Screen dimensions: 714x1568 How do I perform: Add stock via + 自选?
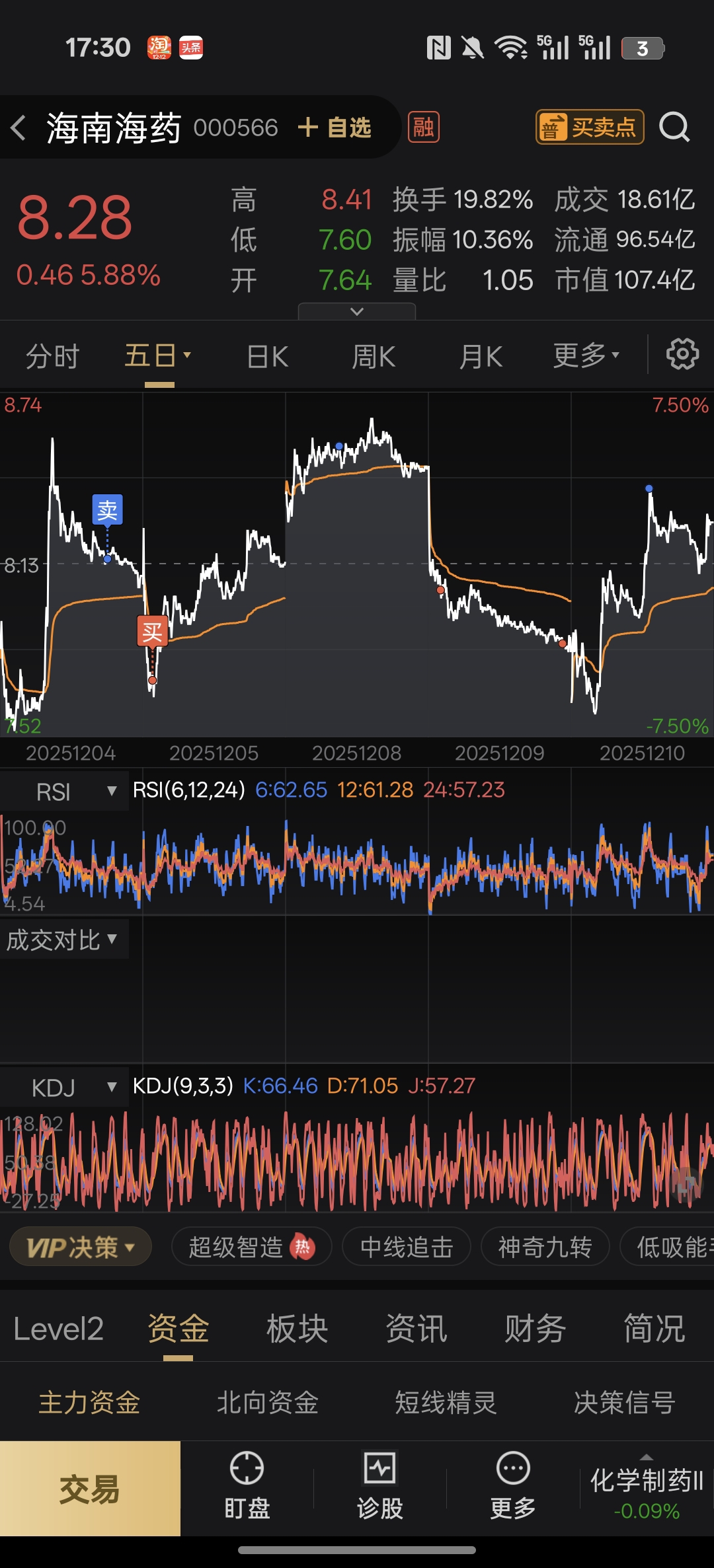(335, 127)
